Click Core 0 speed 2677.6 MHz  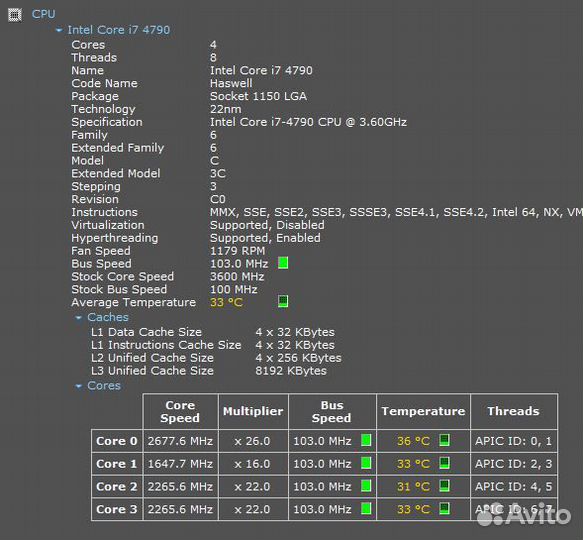(180, 441)
